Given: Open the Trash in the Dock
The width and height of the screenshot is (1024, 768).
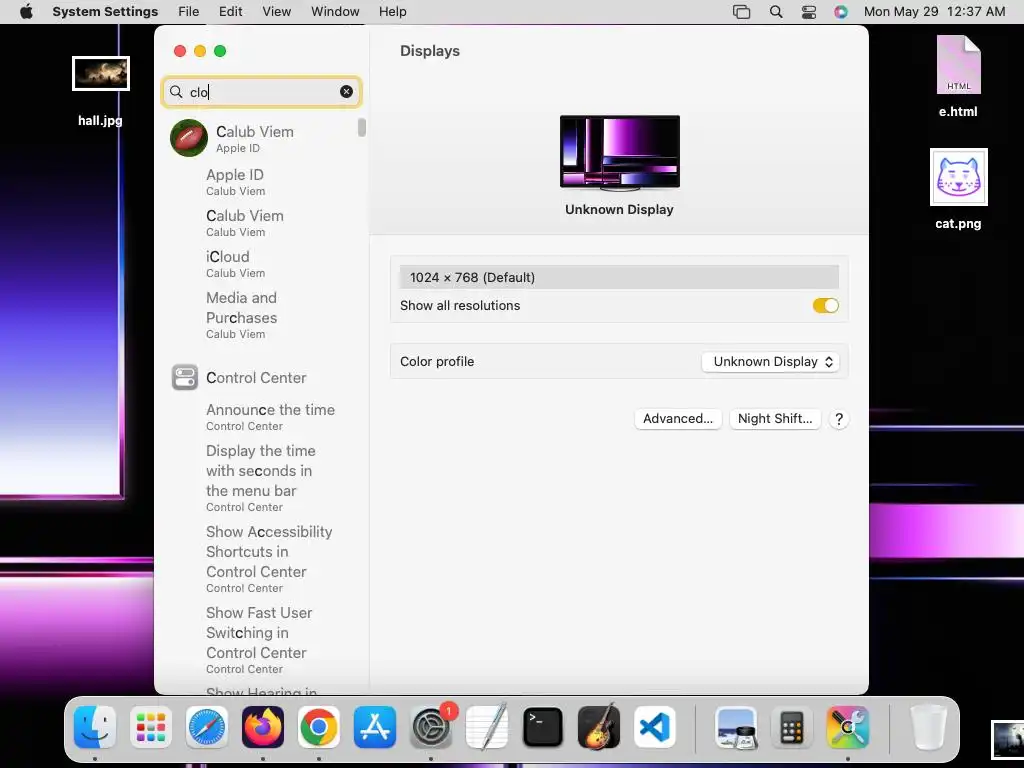Looking at the screenshot, I should 928,727.
